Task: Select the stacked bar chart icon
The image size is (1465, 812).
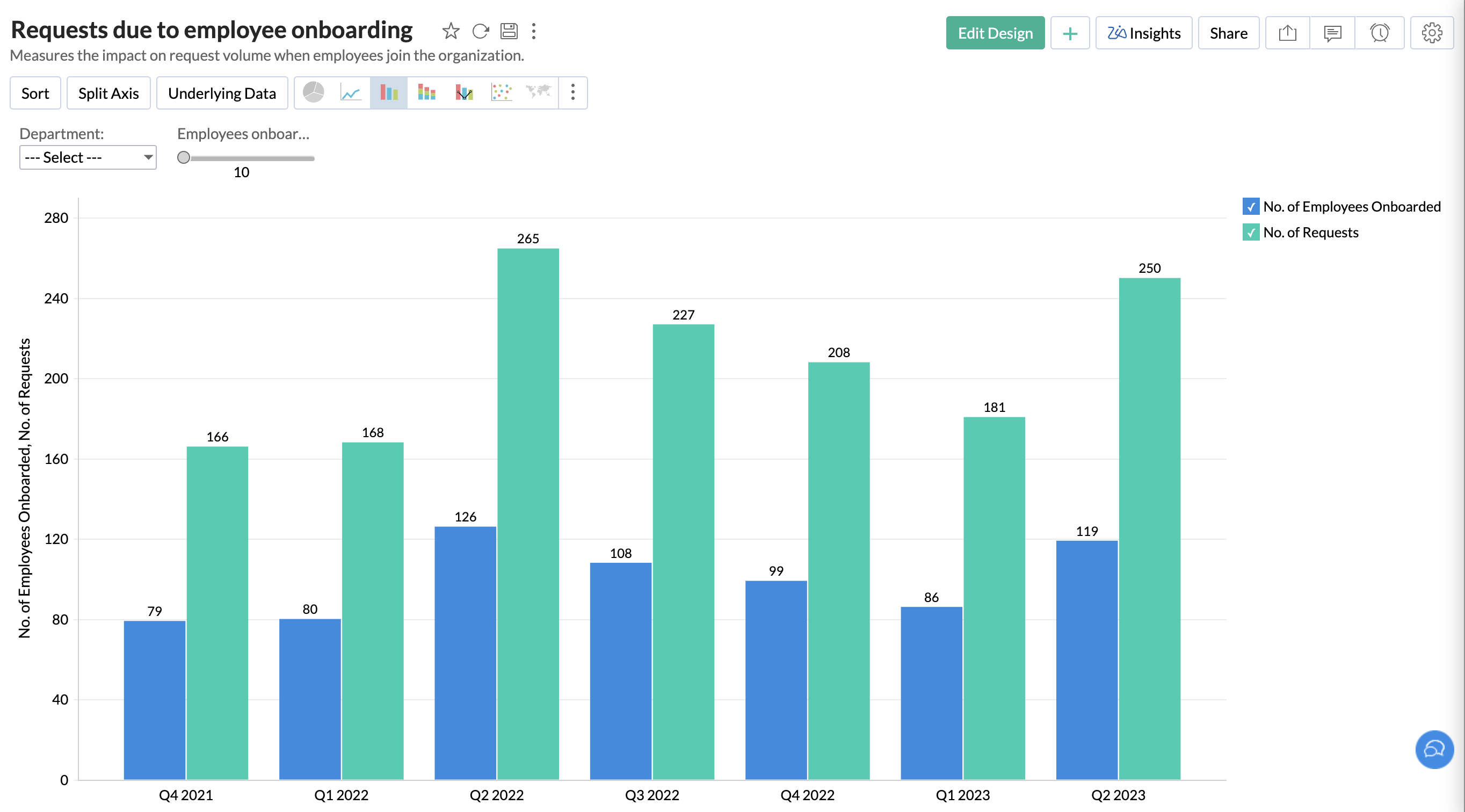Action: (426, 92)
